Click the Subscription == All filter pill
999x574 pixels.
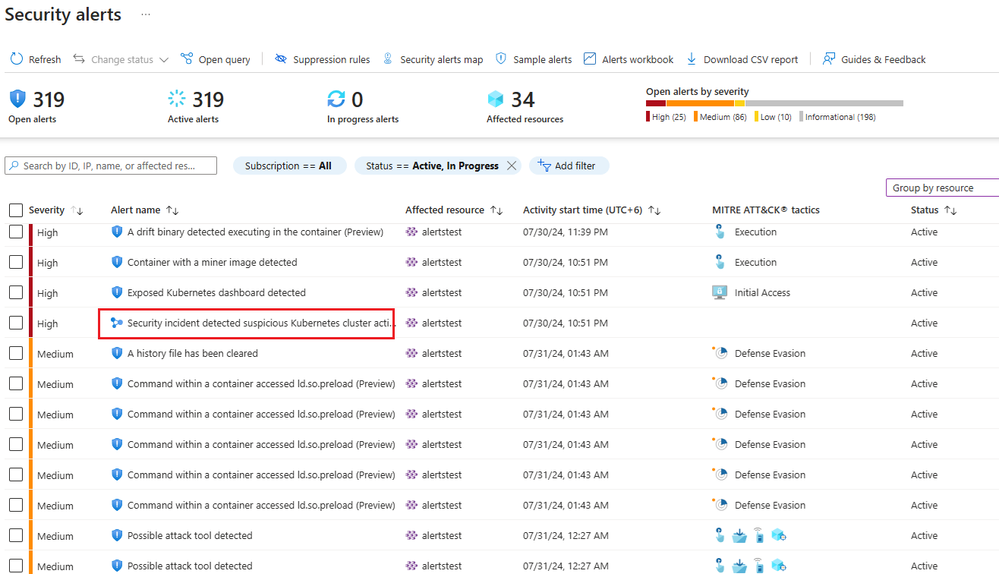(289, 166)
